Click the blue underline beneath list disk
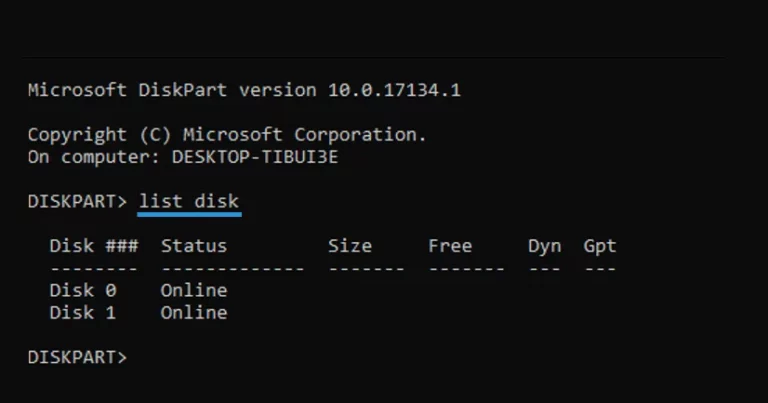Screen dimensions: 768x403 (x=190, y=214)
